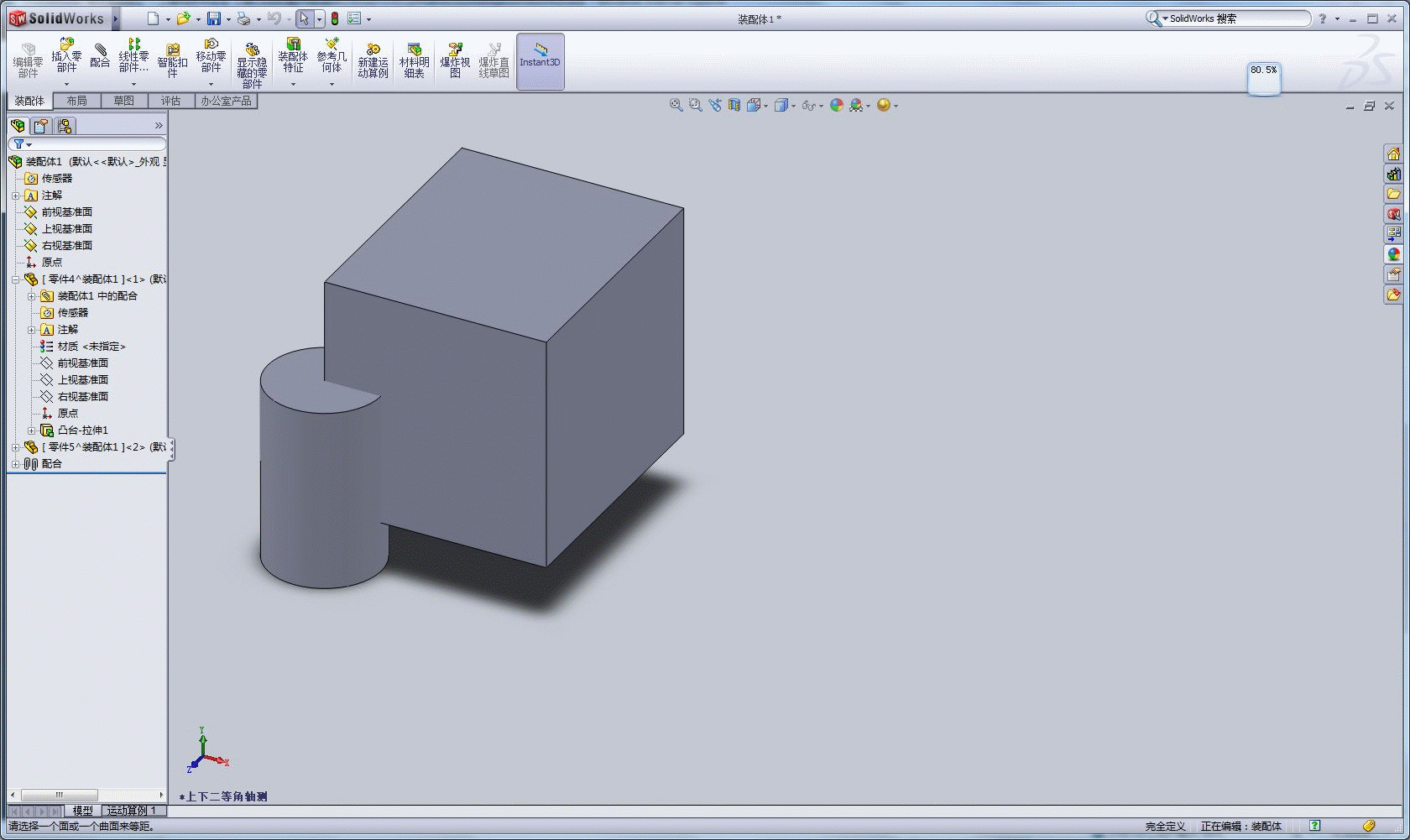Open SolidWorks Resources home icon in task pane
This screenshot has width=1410, height=840.
(x=1393, y=154)
